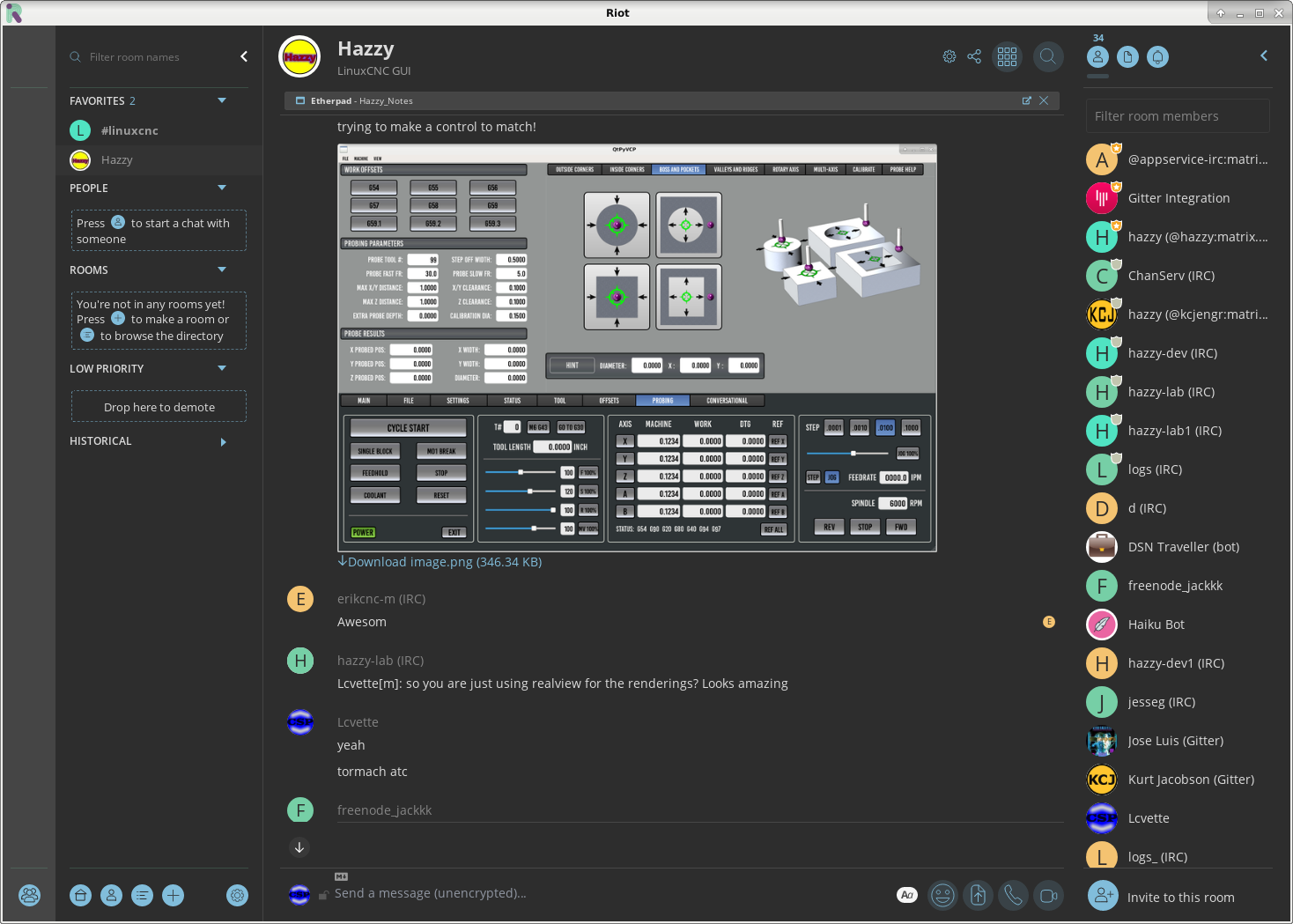Select member ChanServ (IRC)
The width and height of the screenshot is (1293, 924).
click(x=1177, y=276)
